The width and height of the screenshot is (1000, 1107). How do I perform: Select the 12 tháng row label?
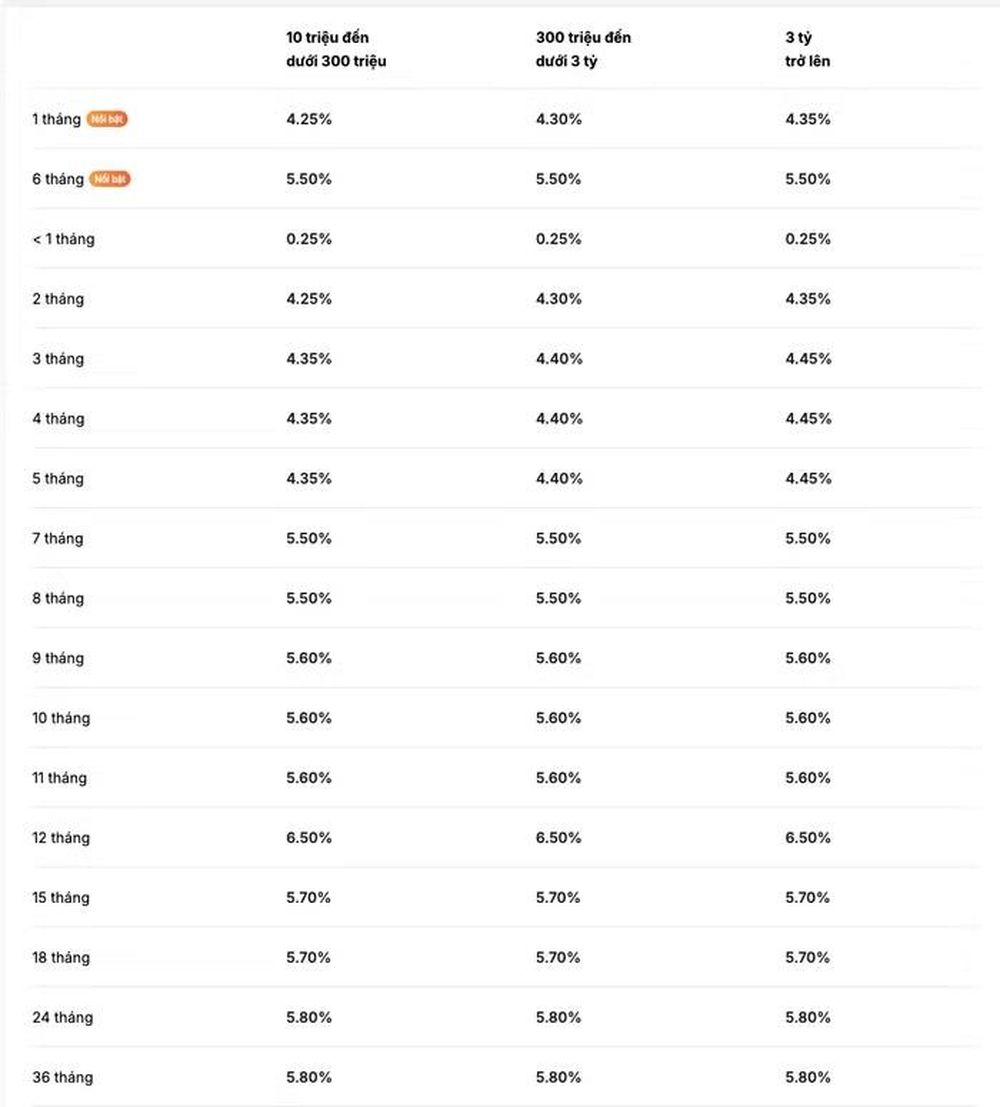coord(61,838)
